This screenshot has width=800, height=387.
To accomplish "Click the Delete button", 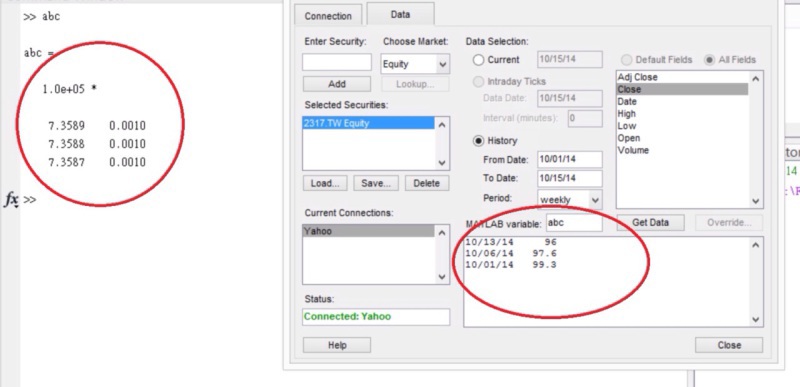I will 427,184.
